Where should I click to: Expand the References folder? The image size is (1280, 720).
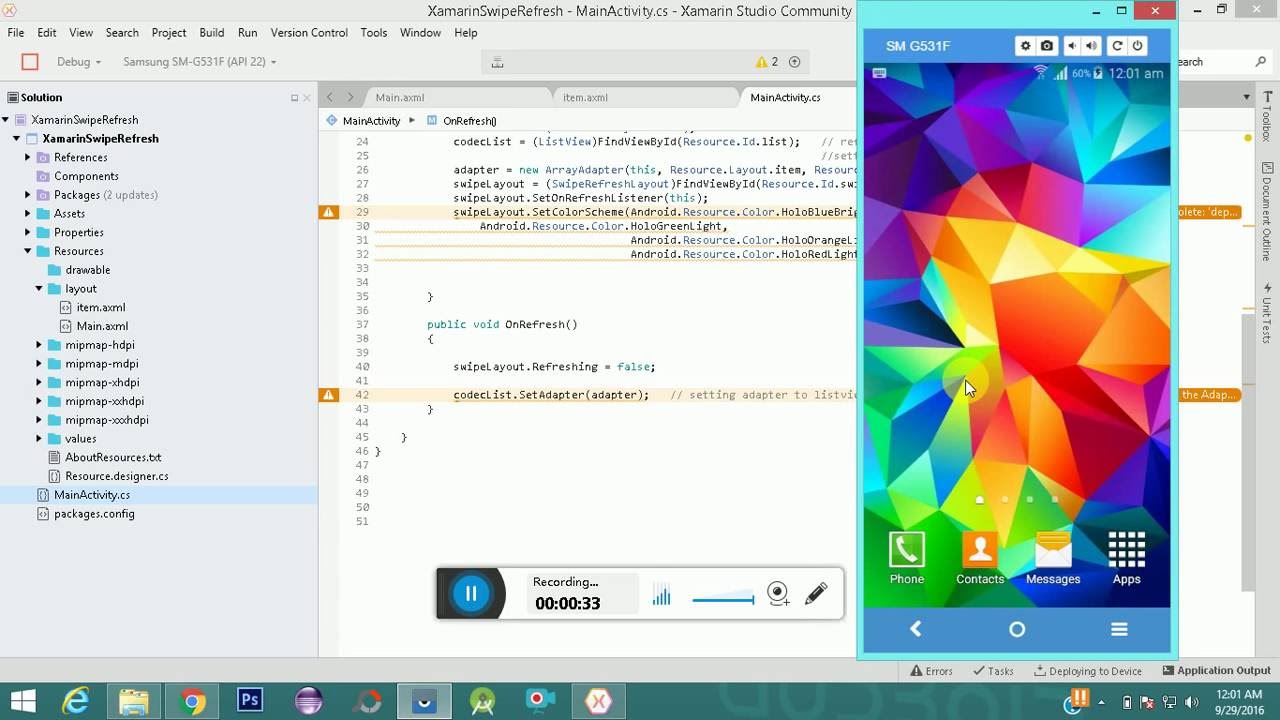click(x=28, y=158)
